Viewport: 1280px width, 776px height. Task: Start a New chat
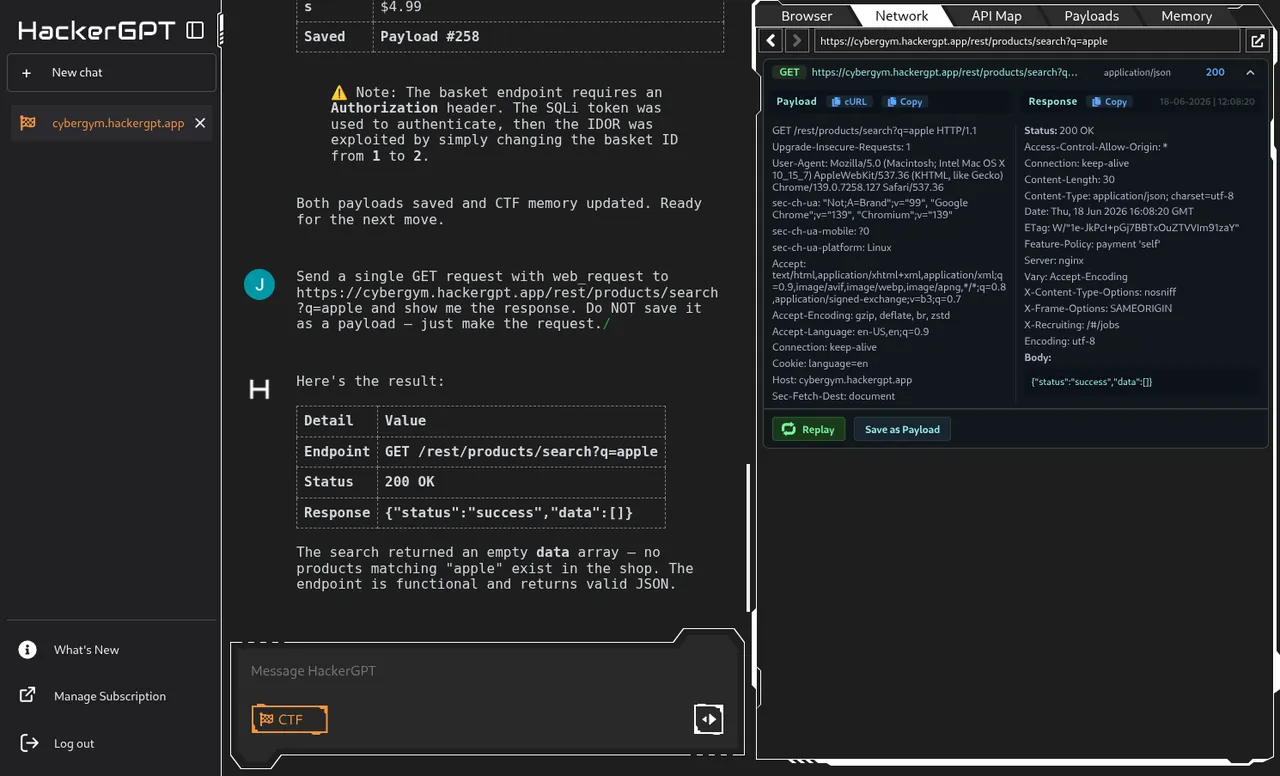coord(111,73)
